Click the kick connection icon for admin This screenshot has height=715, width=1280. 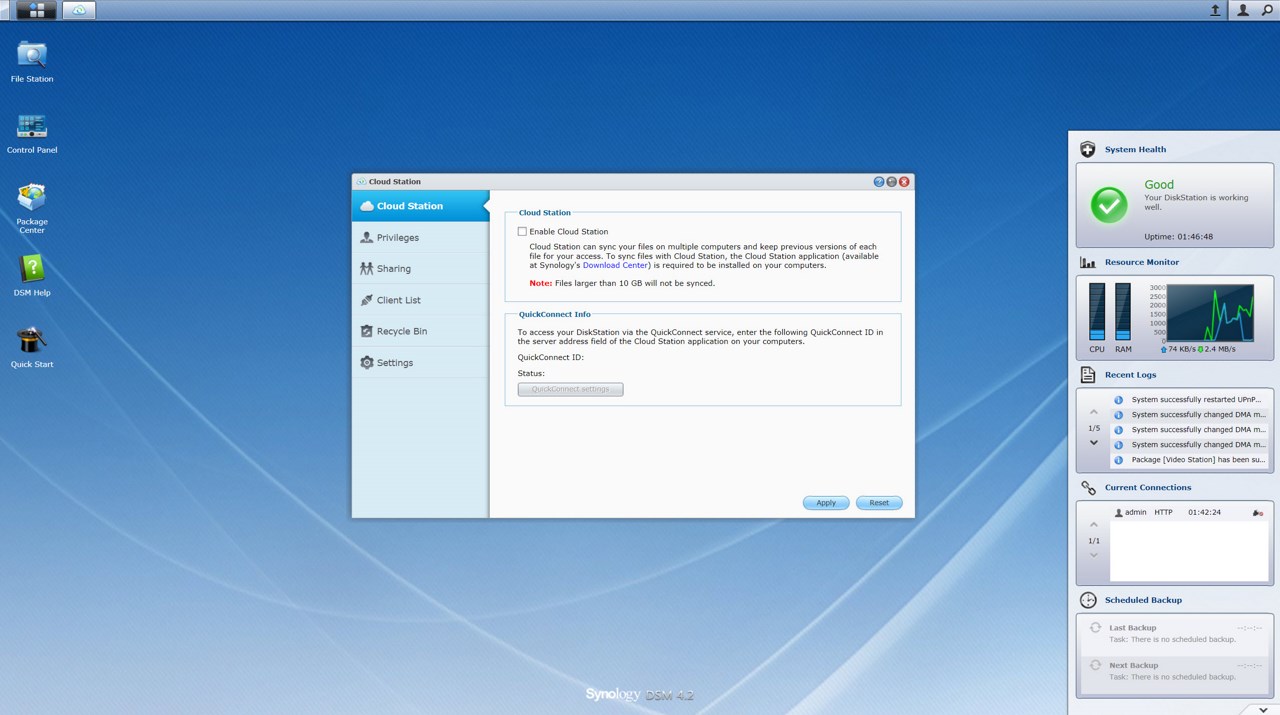(1257, 513)
